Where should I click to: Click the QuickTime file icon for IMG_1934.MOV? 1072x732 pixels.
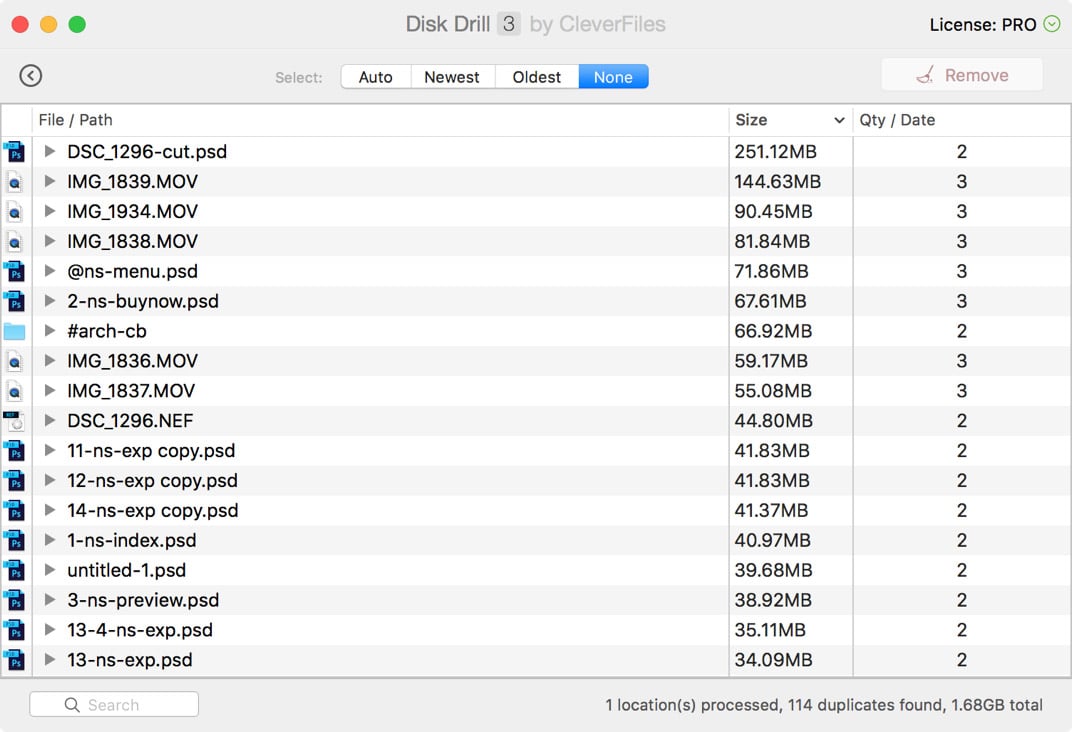pyautogui.click(x=15, y=212)
